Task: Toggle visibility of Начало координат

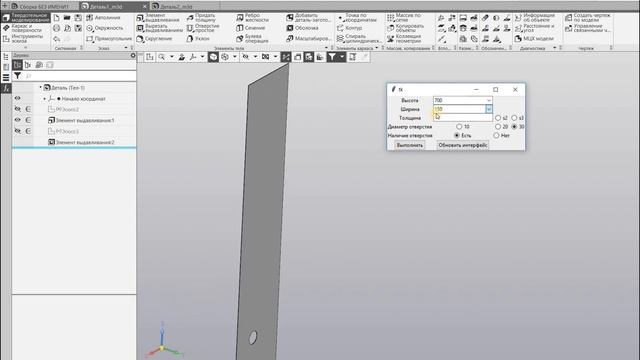Action: pos(17,98)
